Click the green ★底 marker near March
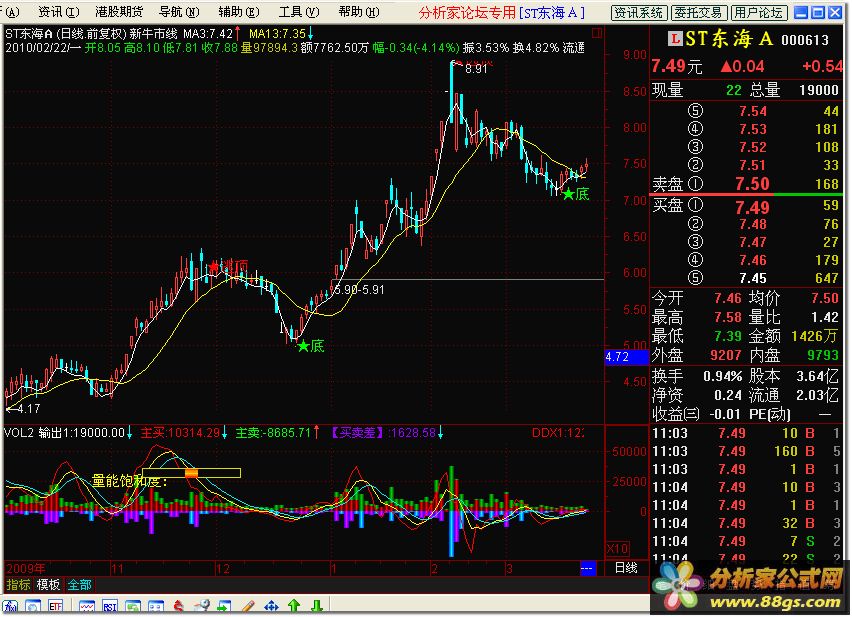This screenshot has height=617, width=852. click(576, 194)
